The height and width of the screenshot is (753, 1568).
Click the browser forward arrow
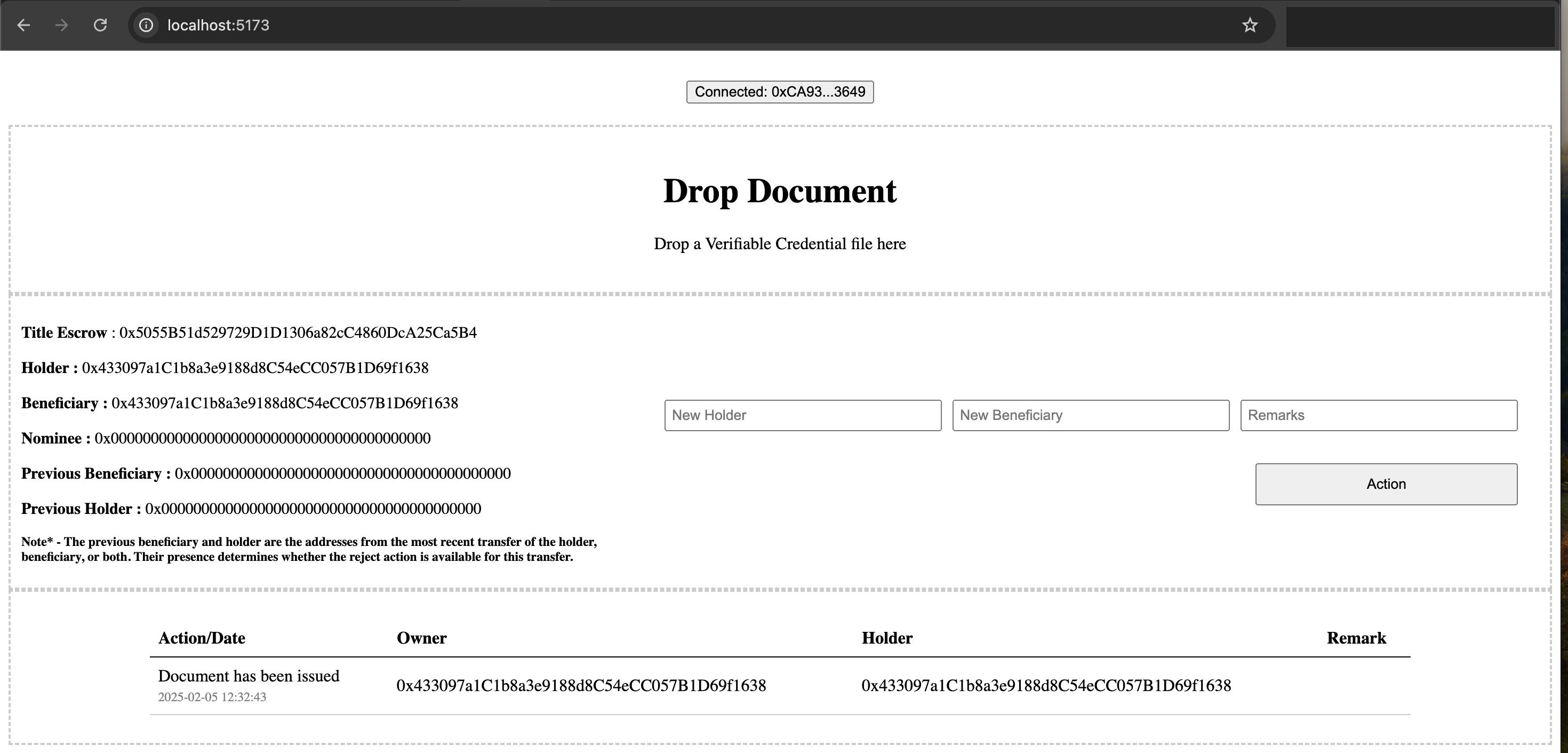pos(61,25)
